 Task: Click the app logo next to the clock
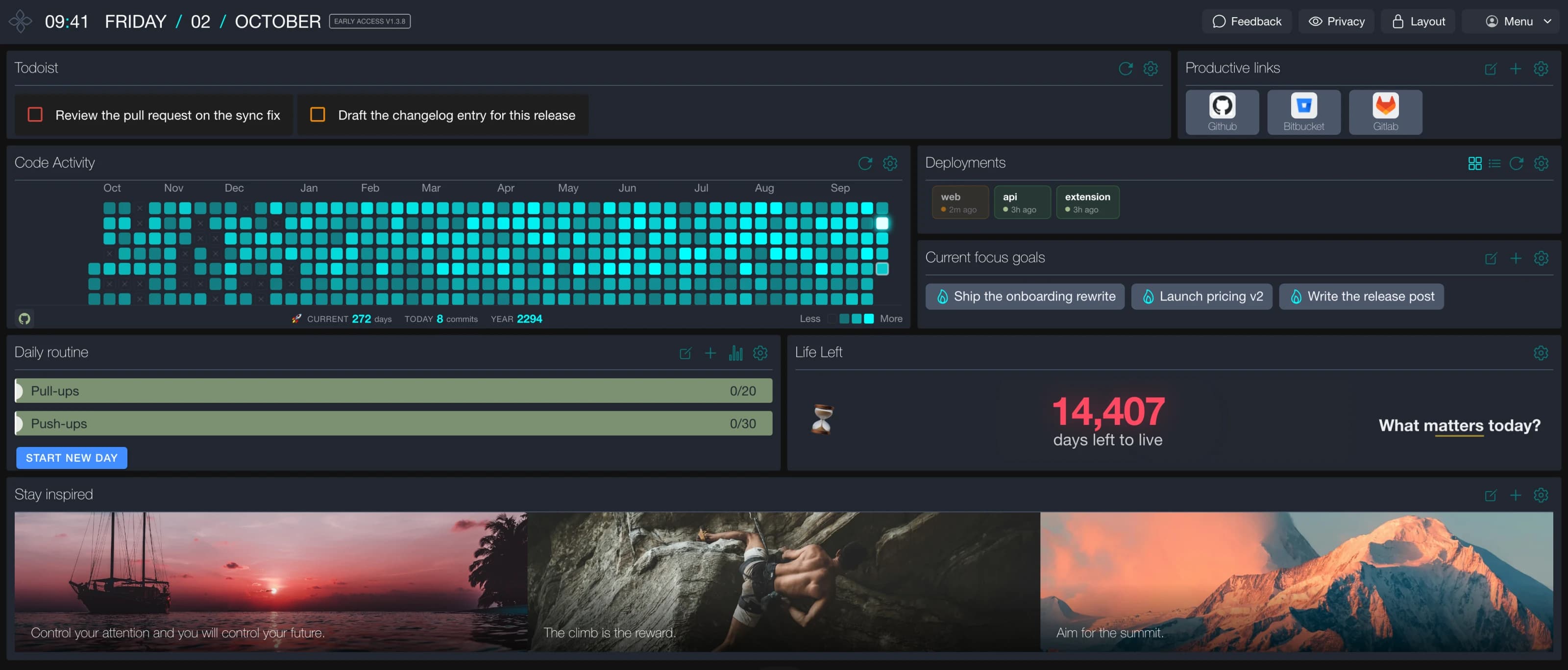click(x=21, y=21)
